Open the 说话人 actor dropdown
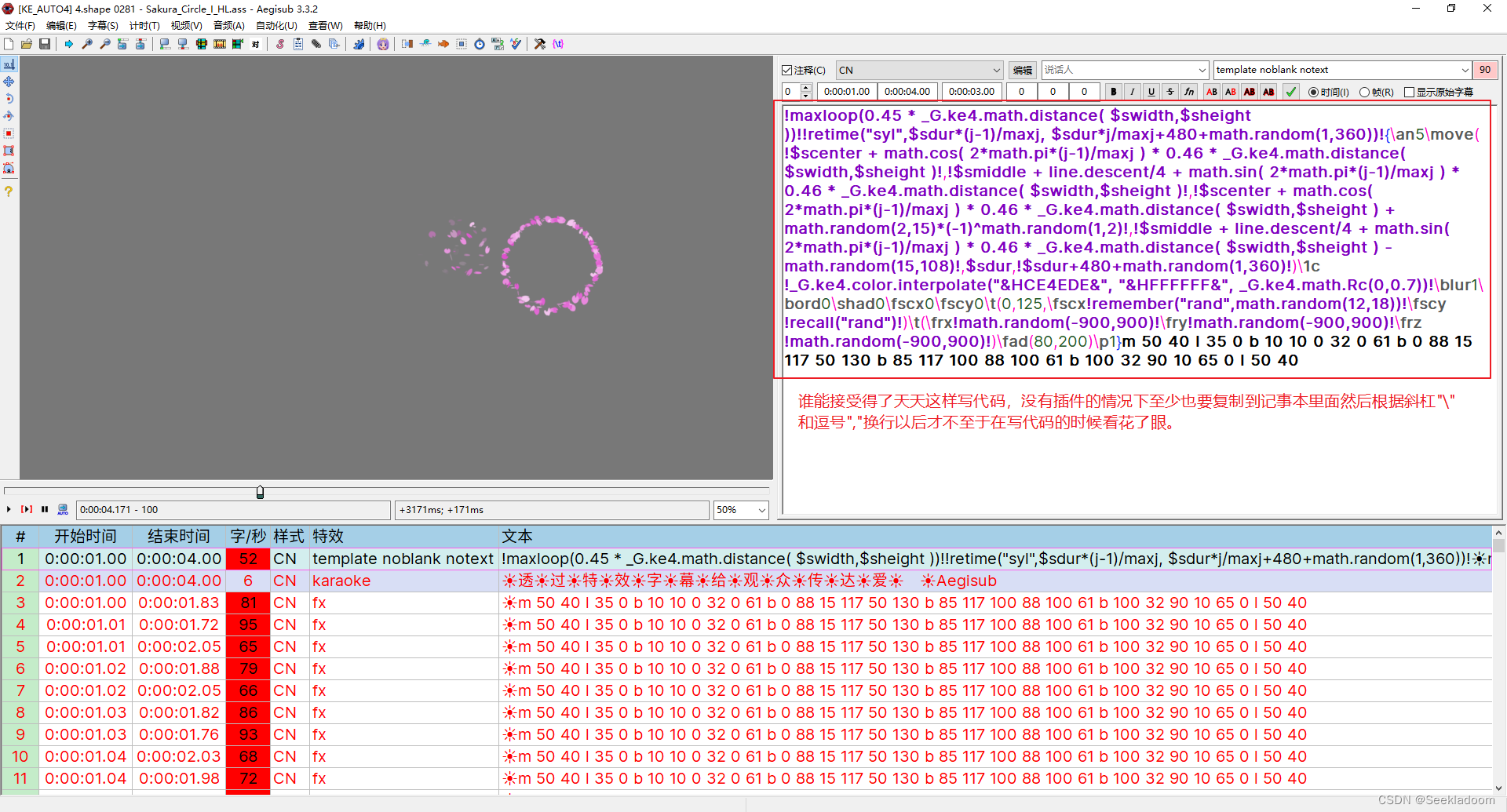 (1125, 70)
